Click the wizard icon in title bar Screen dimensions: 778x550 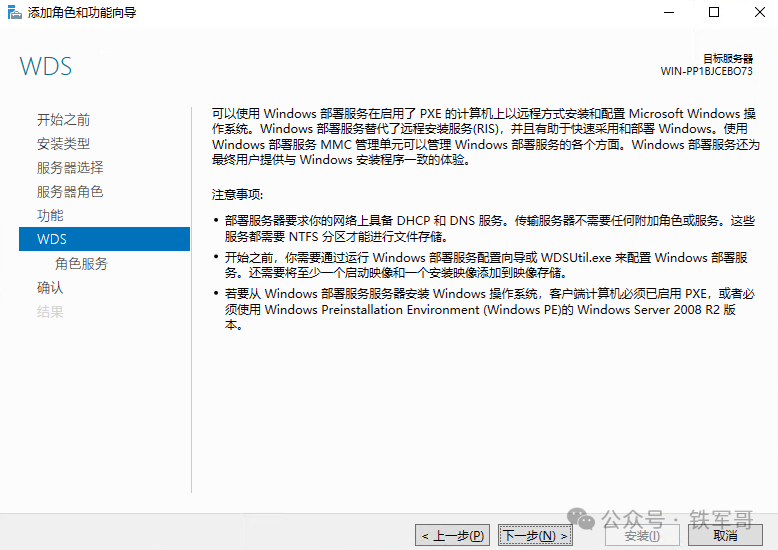14,12
